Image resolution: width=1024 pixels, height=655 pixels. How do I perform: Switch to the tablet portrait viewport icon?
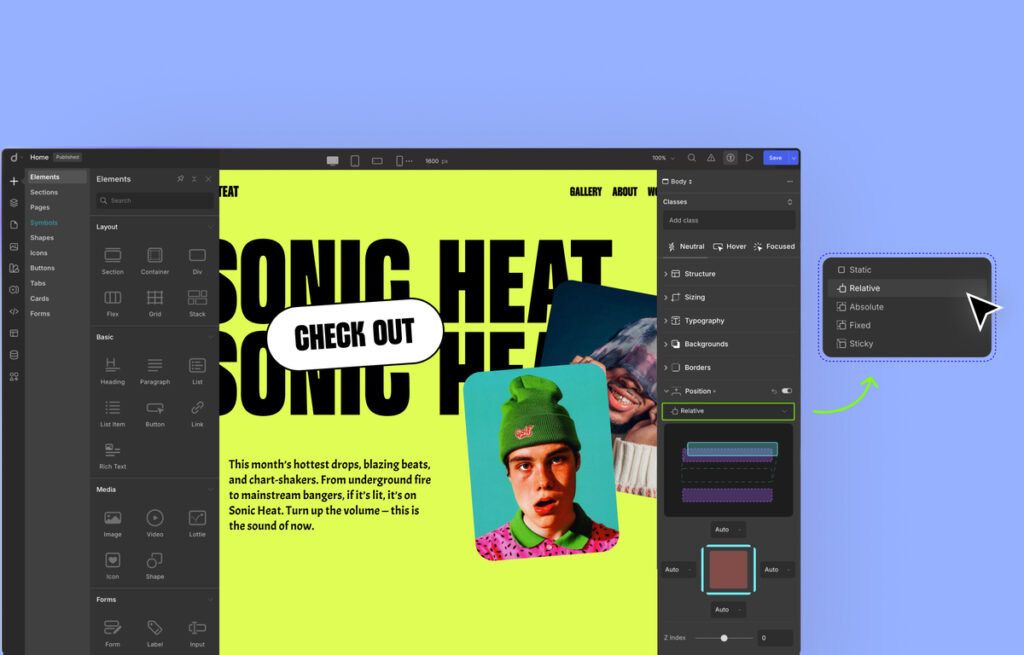pos(355,160)
